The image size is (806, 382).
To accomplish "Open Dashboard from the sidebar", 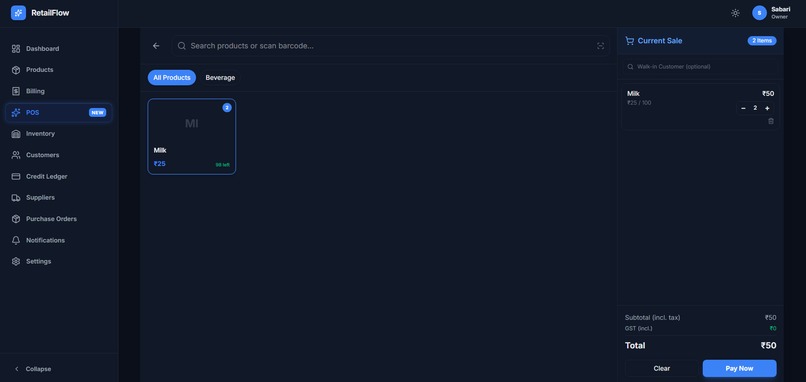I will [59, 49].
